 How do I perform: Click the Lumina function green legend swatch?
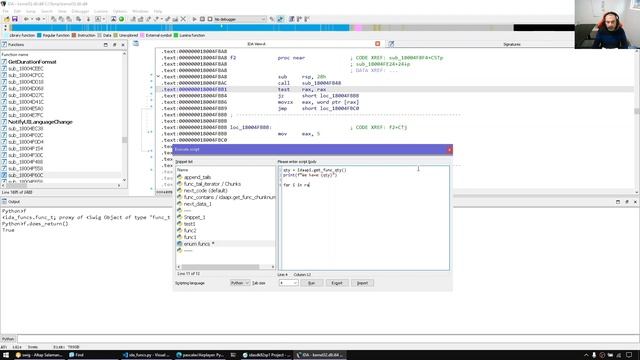tap(176, 36)
